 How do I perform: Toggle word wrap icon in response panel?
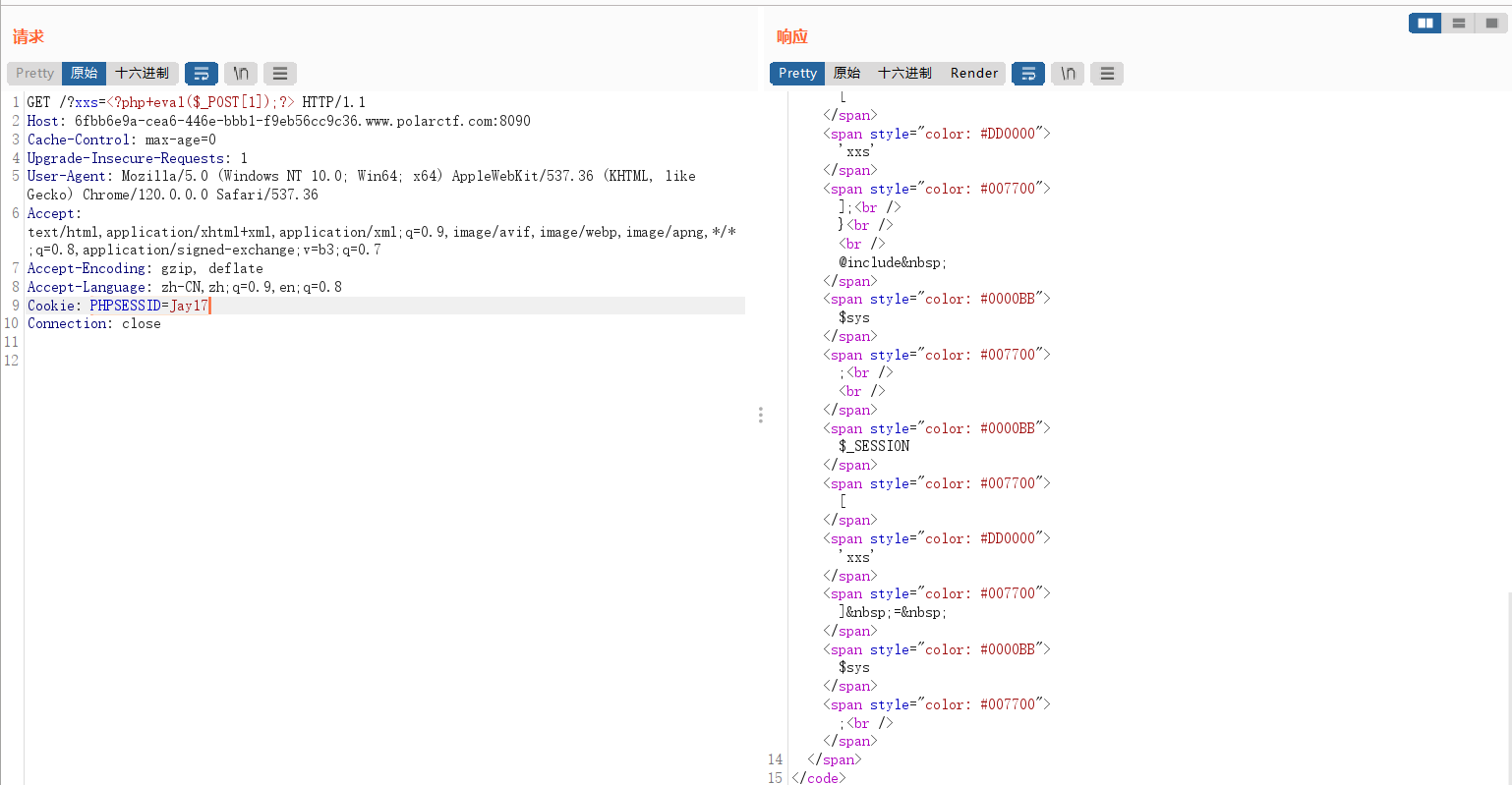1028,74
